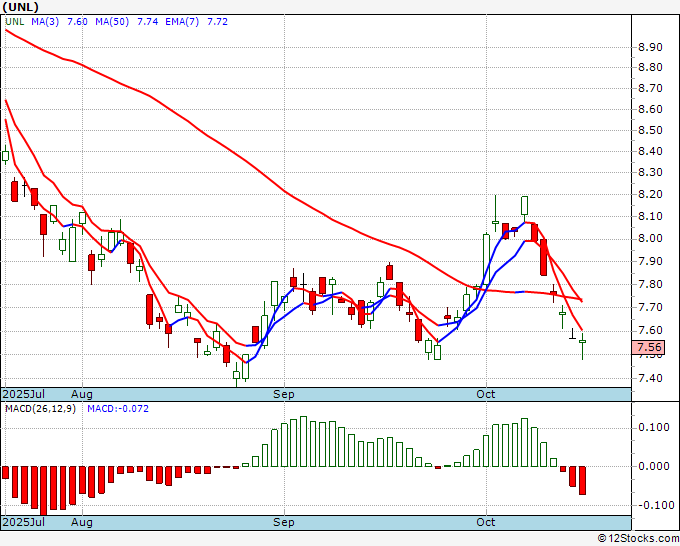
Task: Click the EMA(7) value 7.72
Action: (217, 22)
